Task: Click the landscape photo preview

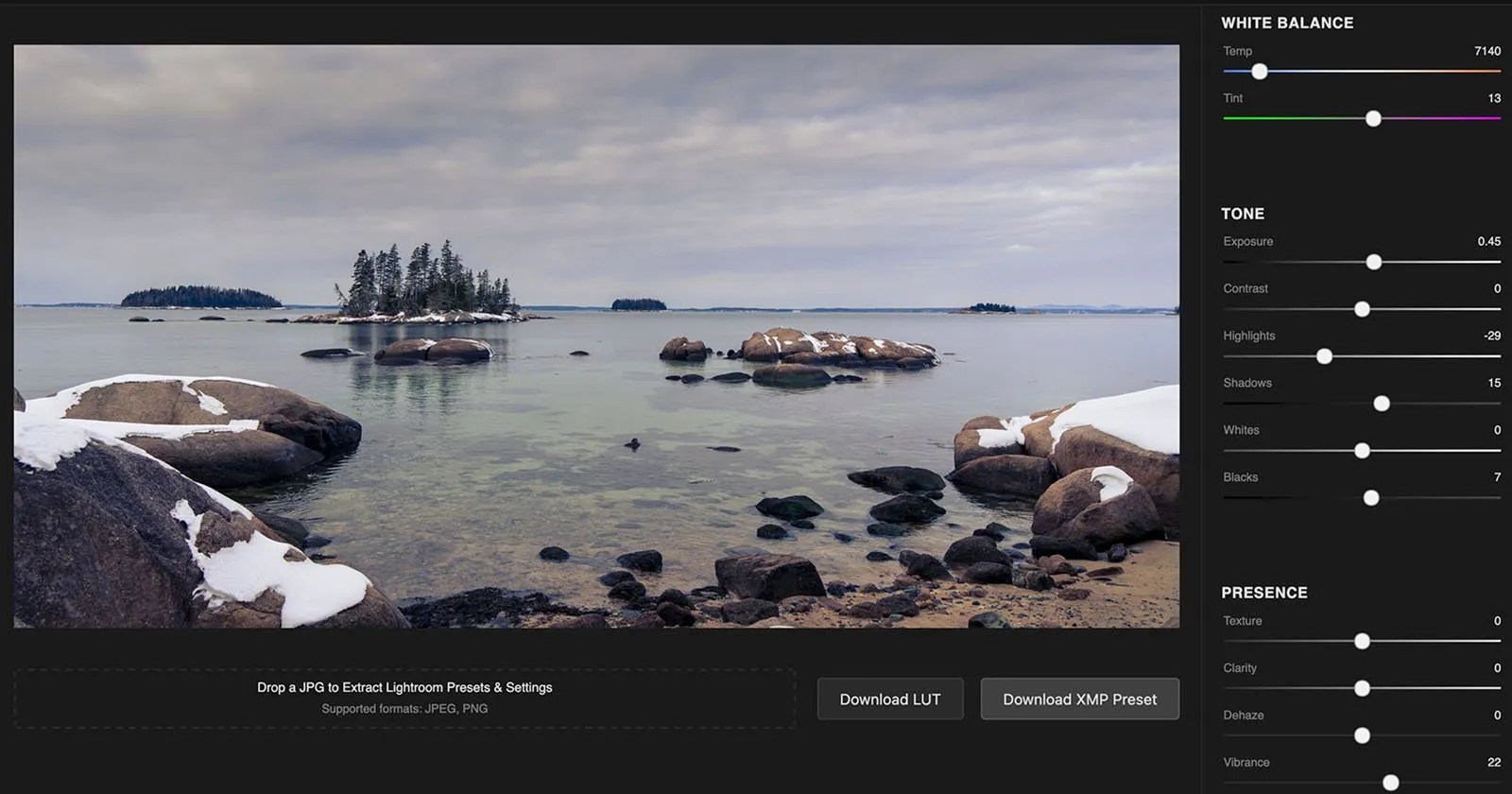Action: pyautogui.click(x=596, y=337)
